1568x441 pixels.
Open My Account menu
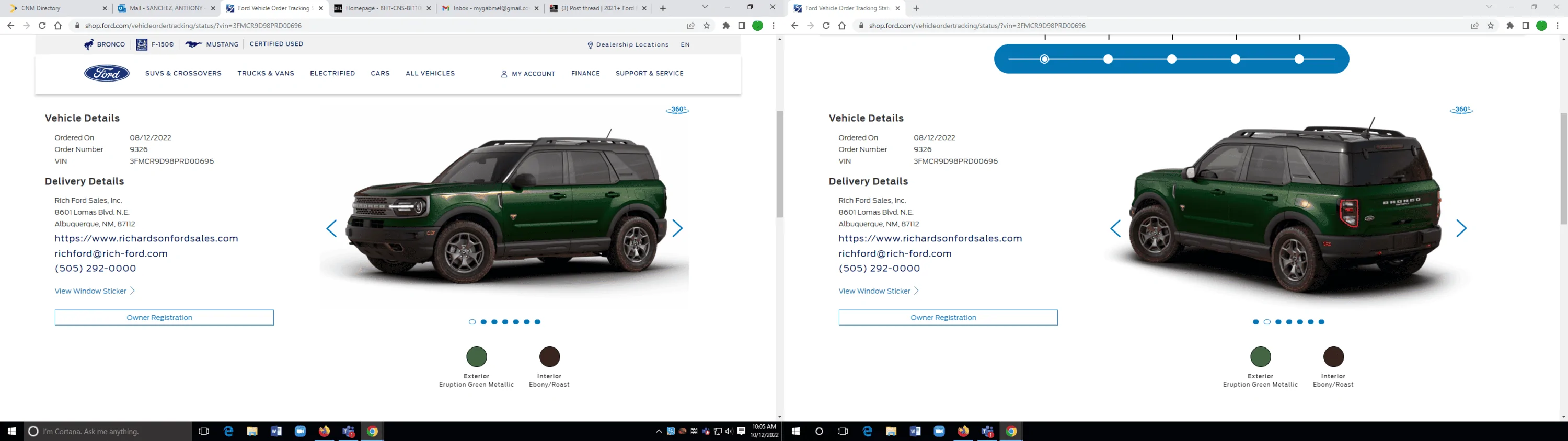[x=528, y=74]
